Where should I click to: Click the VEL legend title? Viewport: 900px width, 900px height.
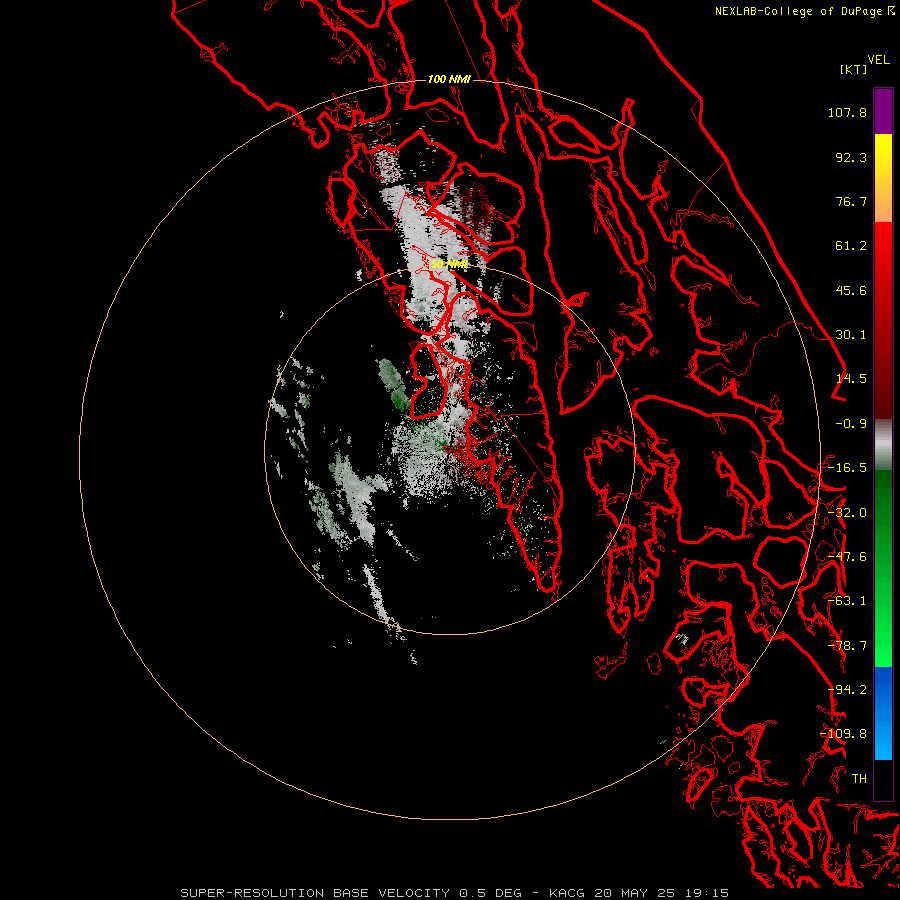(x=878, y=59)
